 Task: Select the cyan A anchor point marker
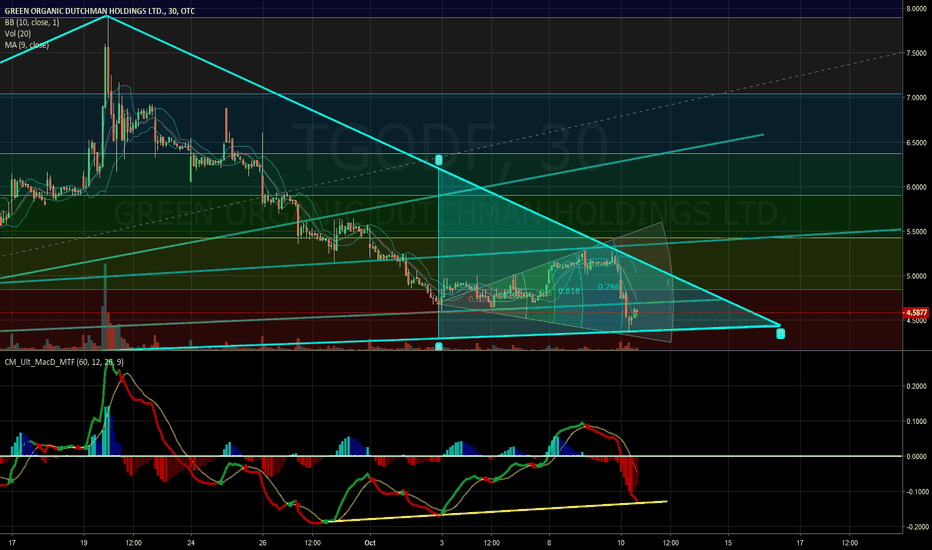click(439, 346)
